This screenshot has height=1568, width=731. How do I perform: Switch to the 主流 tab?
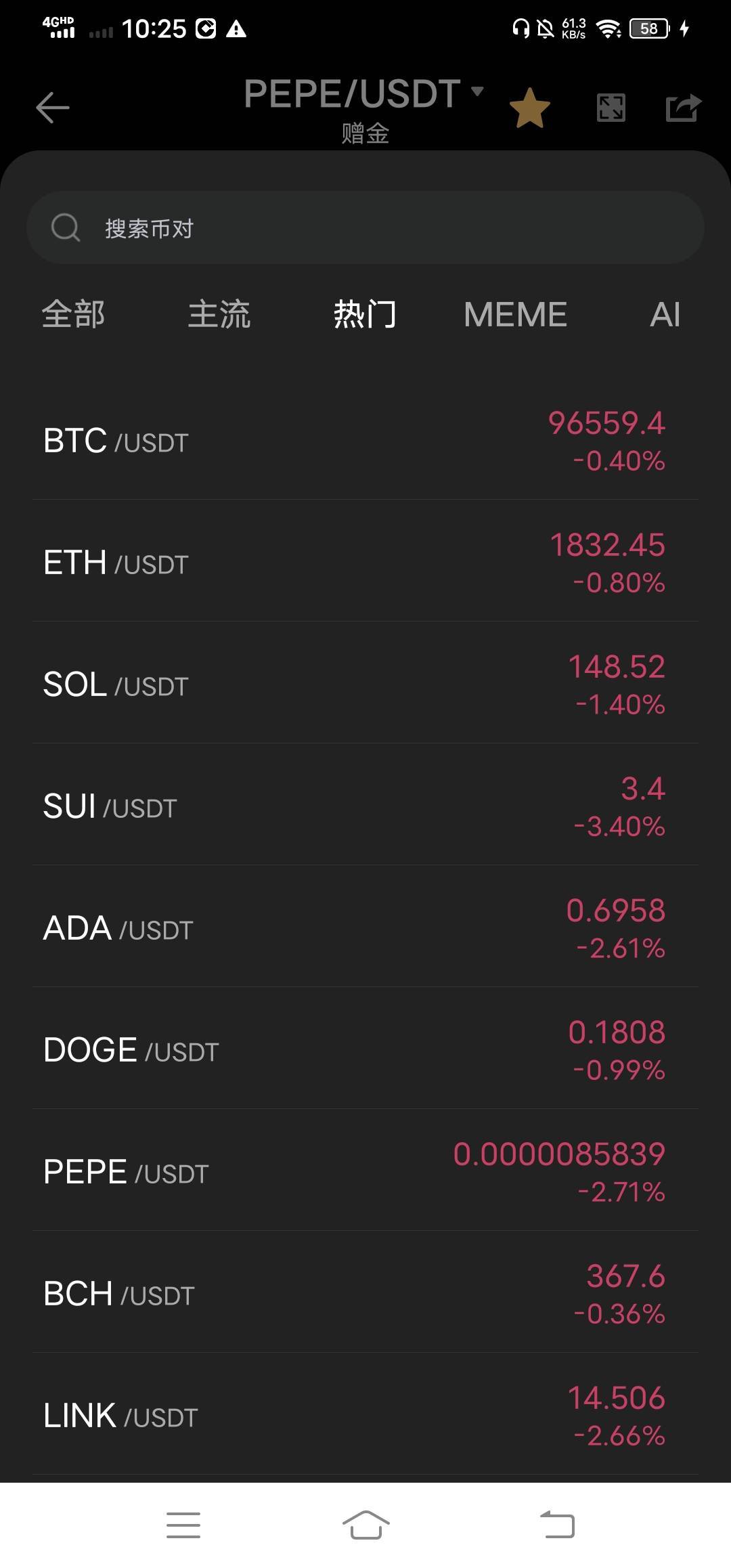coord(219,314)
